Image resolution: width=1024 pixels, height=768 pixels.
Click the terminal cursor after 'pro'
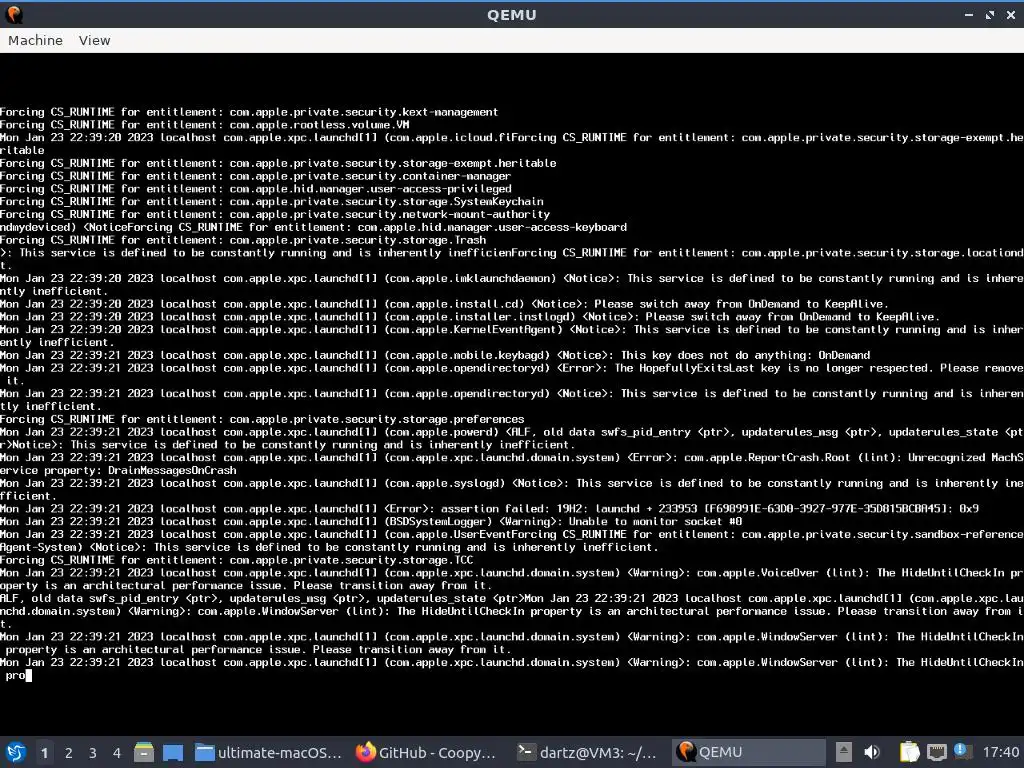[x=28, y=675]
